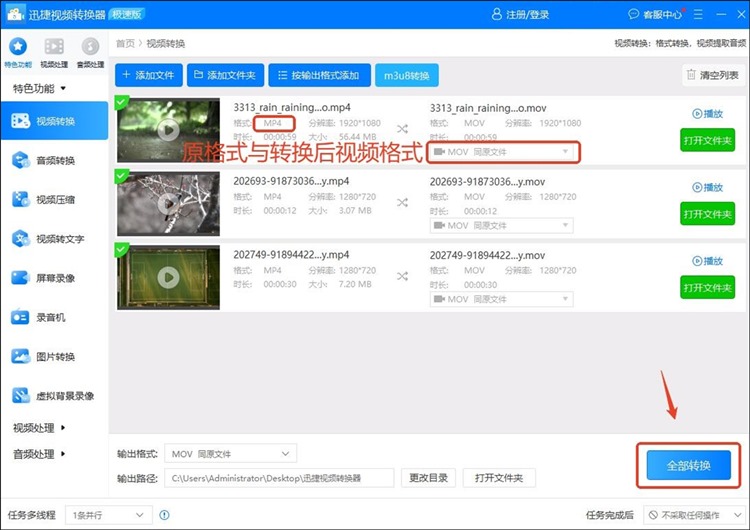Click file name 3313_rain_raining...o.mp4
This screenshot has height=530, width=750.
[292, 107]
